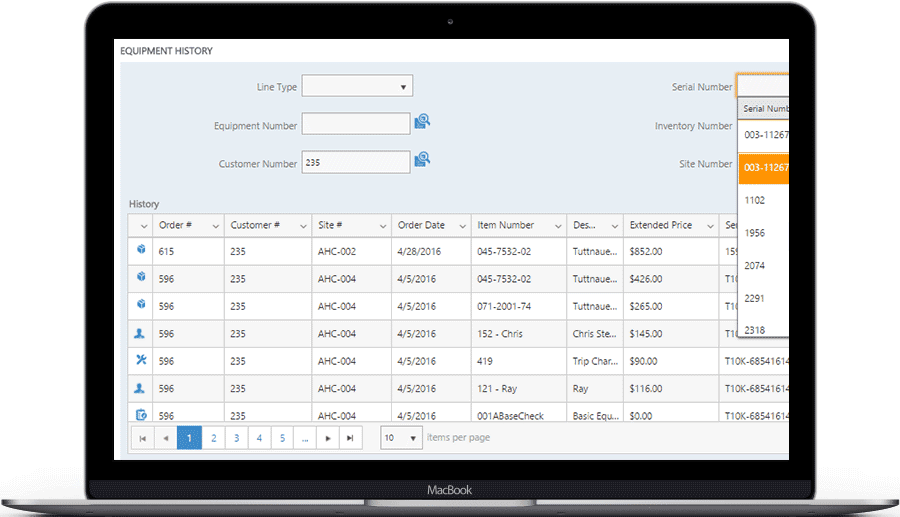Select serial number 1102 from the list
Viewport: 900px width, 517px height.
tap(763, 200)
